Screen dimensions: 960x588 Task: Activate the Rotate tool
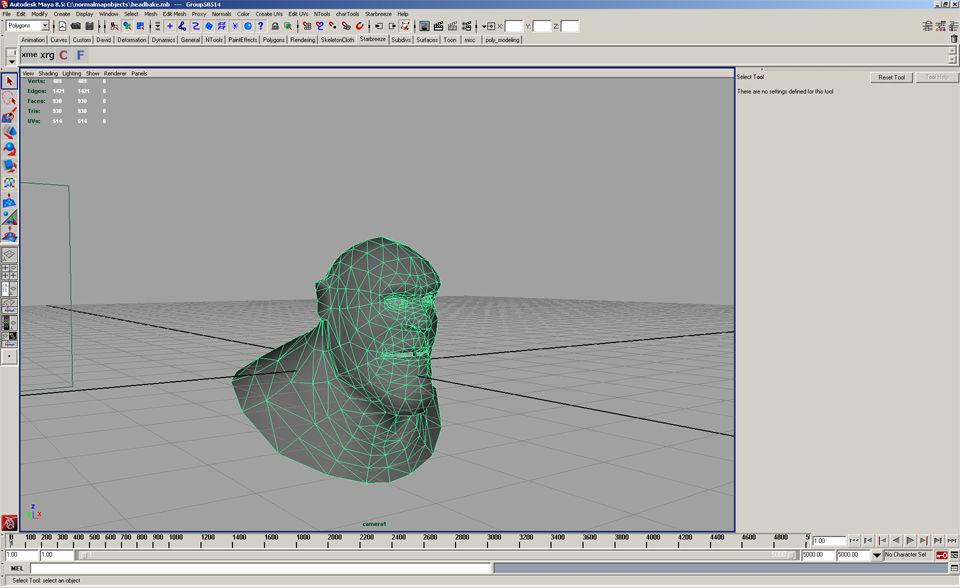[9, 148]
